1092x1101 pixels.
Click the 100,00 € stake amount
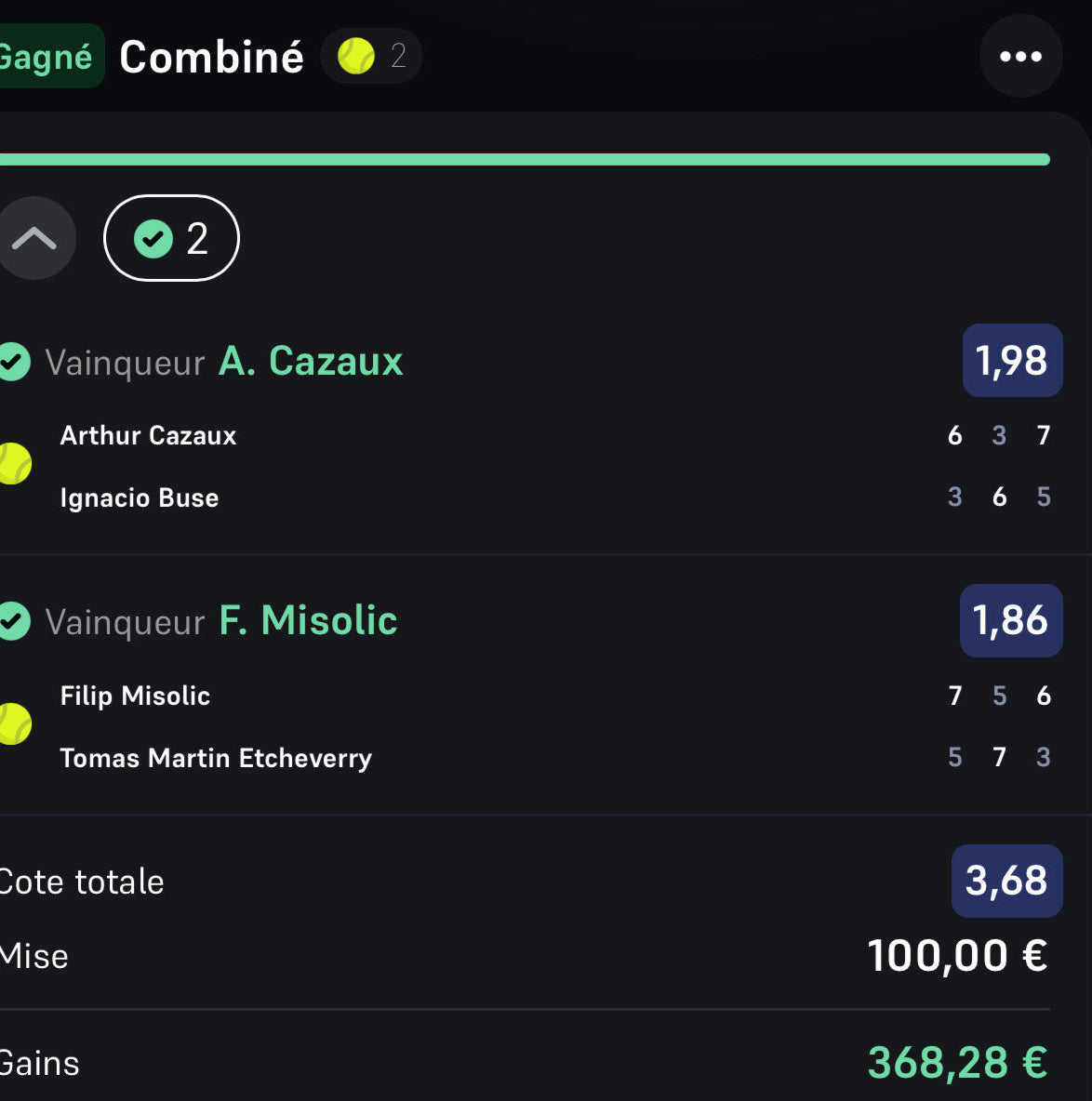957,956
